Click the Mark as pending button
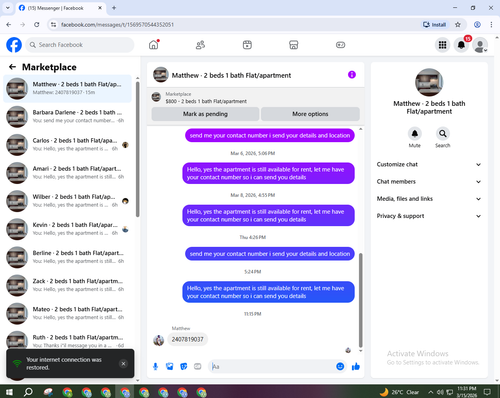The image size is (500, 398). click(205, 114)
